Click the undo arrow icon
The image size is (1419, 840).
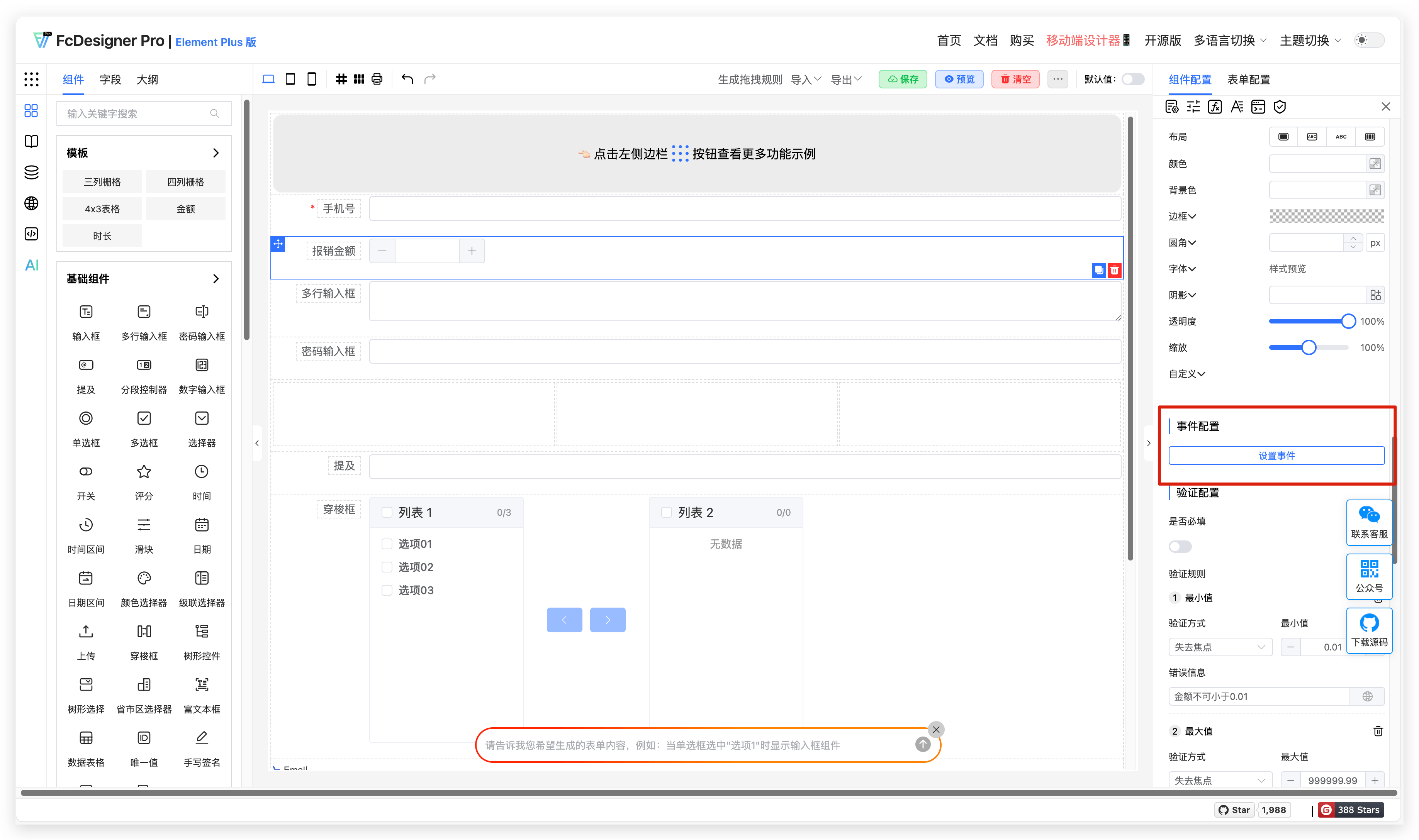407,79
